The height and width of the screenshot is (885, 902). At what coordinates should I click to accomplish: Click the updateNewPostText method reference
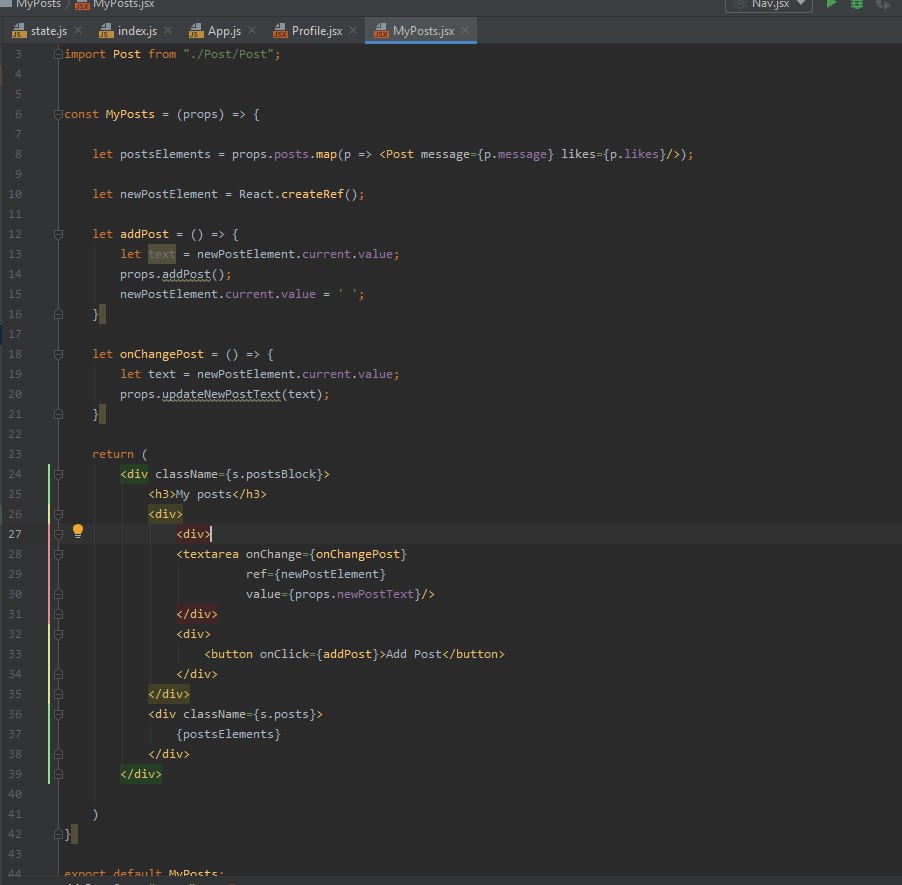[221, 394]
